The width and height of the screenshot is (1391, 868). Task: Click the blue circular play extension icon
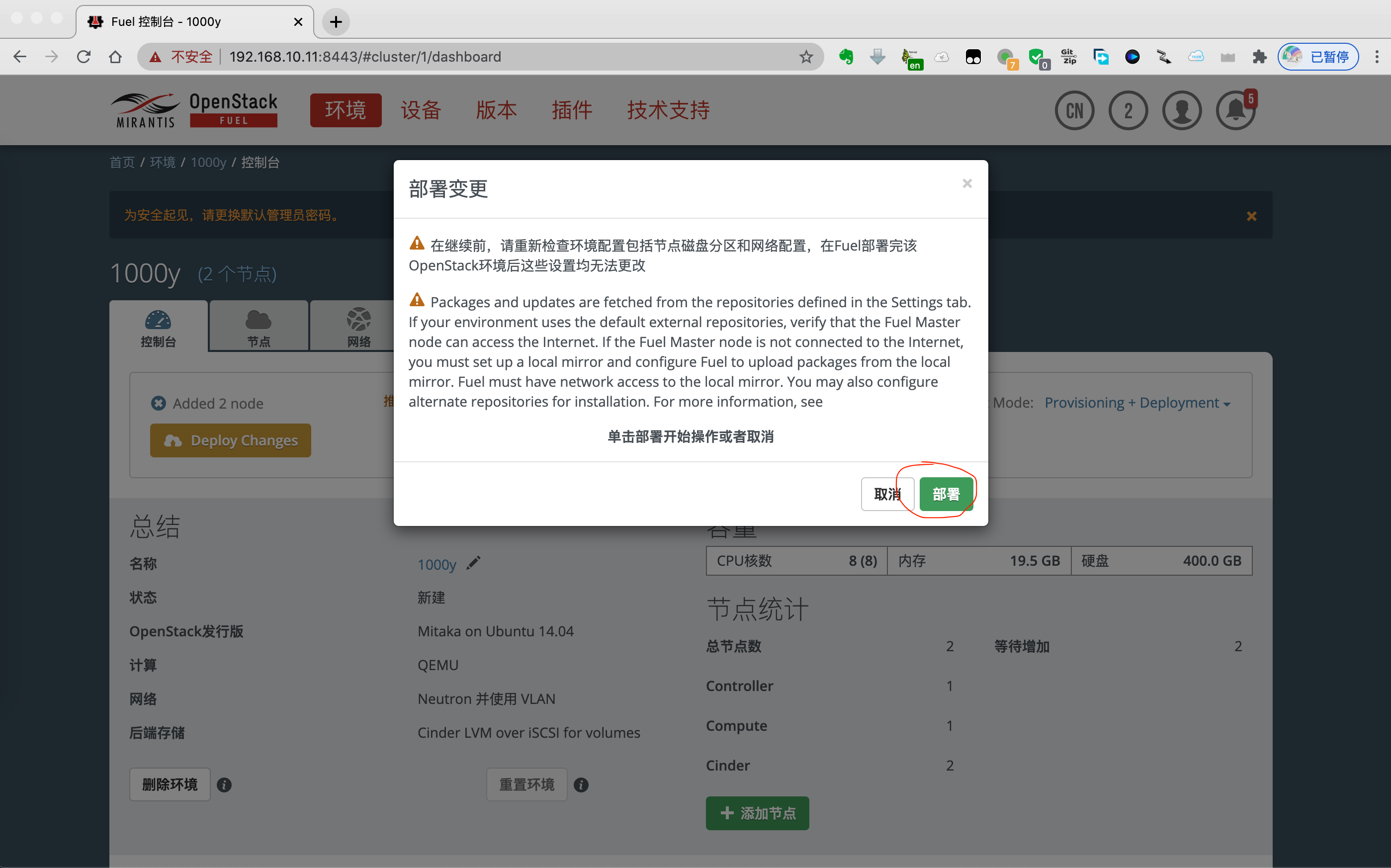pos(1132,56)
